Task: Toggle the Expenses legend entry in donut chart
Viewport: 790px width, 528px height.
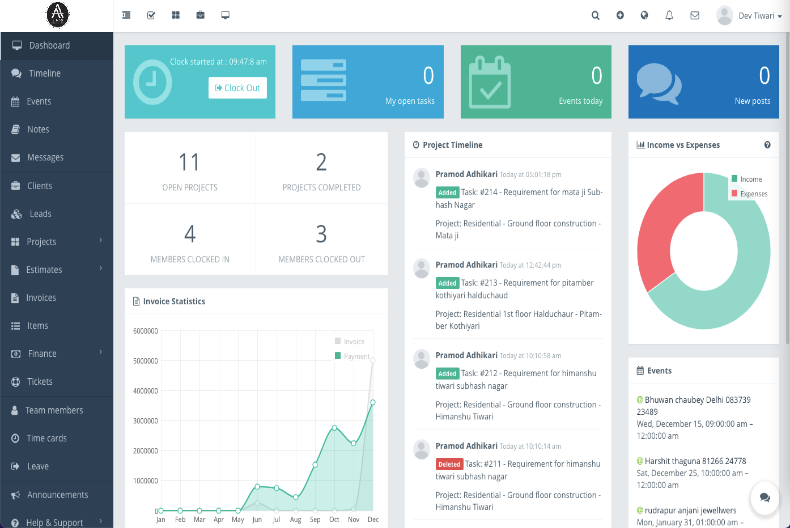Action: click(x=751, y=193)
